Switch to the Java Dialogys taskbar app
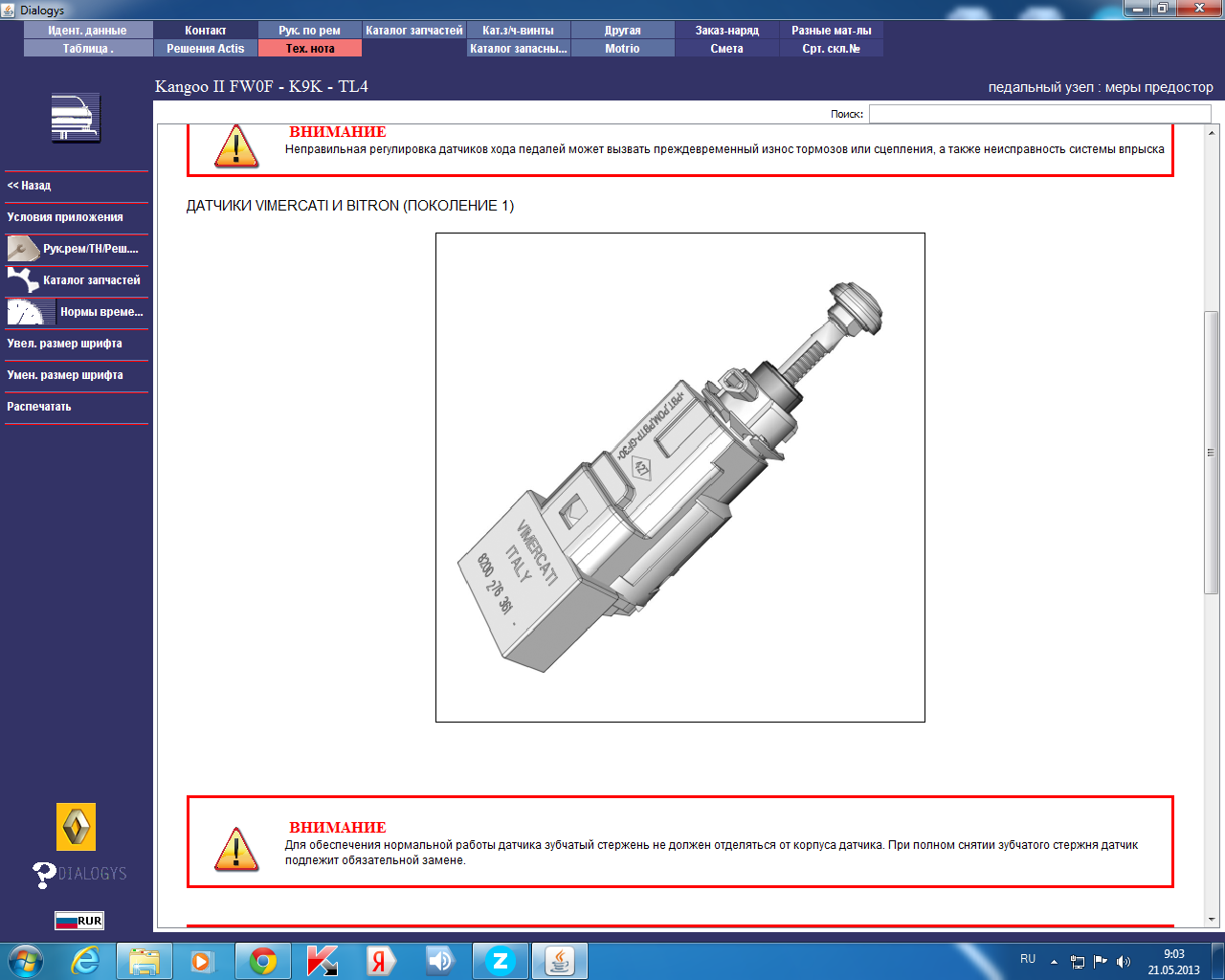Screen dimensions: 1225x980 560,961
